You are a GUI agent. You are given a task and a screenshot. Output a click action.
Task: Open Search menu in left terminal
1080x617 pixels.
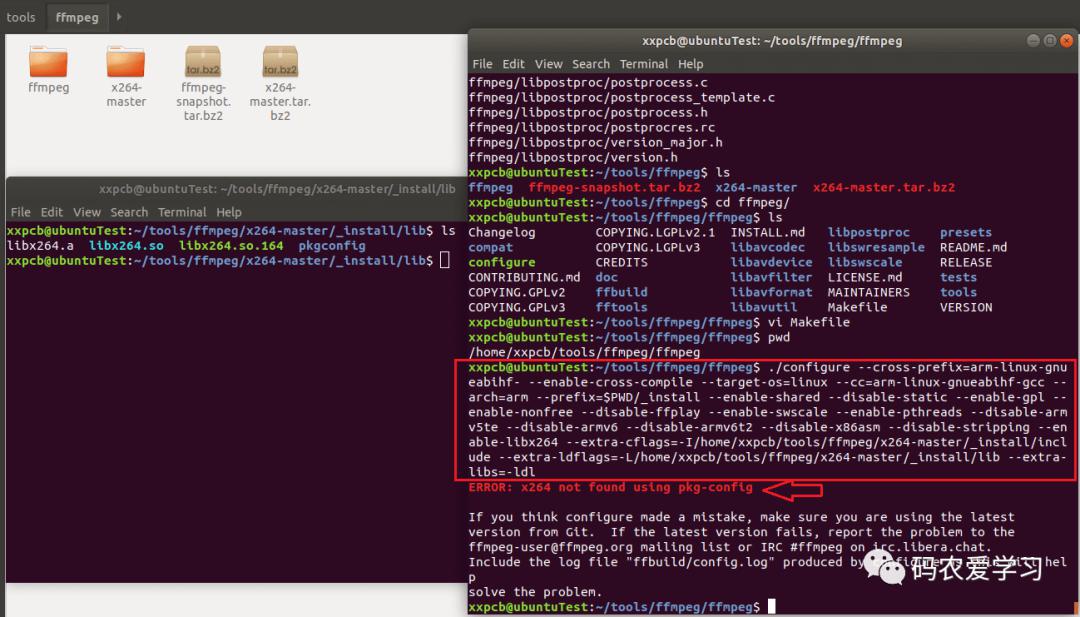pyautogui.click(x=129, y=212)
